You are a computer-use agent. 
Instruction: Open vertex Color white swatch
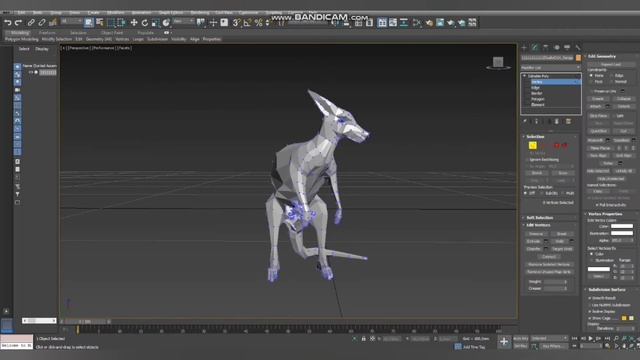coord(622,226)
